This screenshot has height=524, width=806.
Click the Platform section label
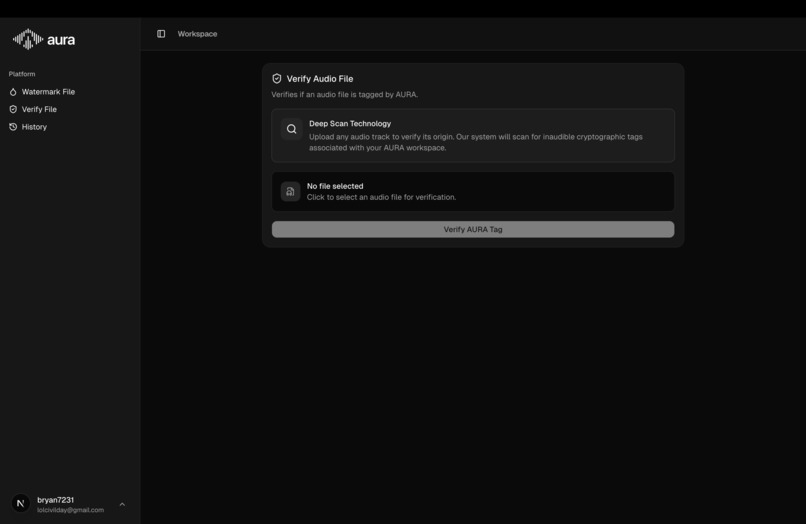tap(22, 74)
